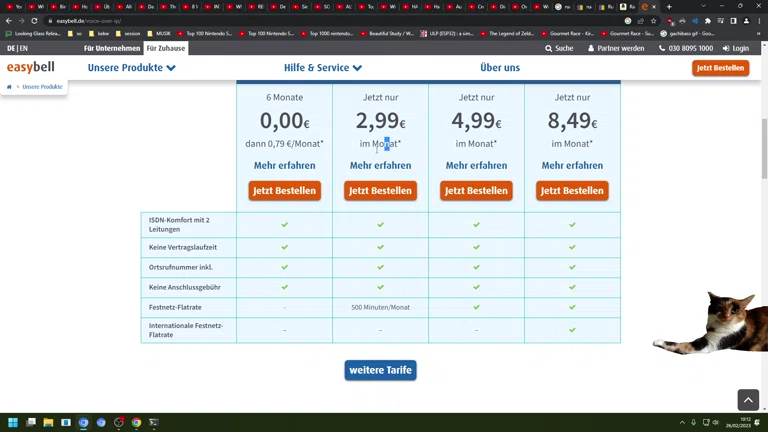The image size is (768, 432).
Task: Expand the Hilfe & Service menu
Action: pyautogui.click(x=323, y=68)
